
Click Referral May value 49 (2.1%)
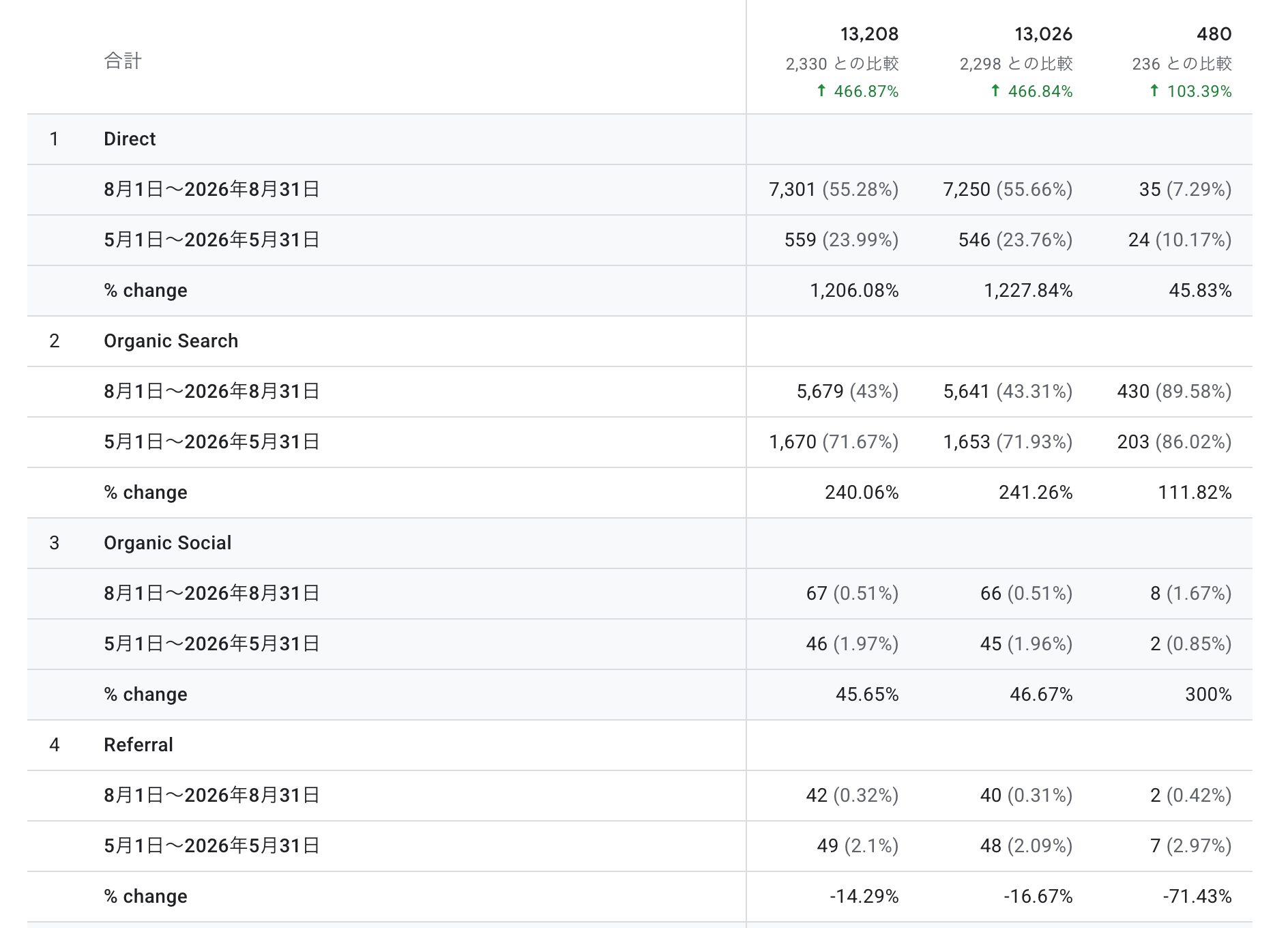tap(858, 846)
